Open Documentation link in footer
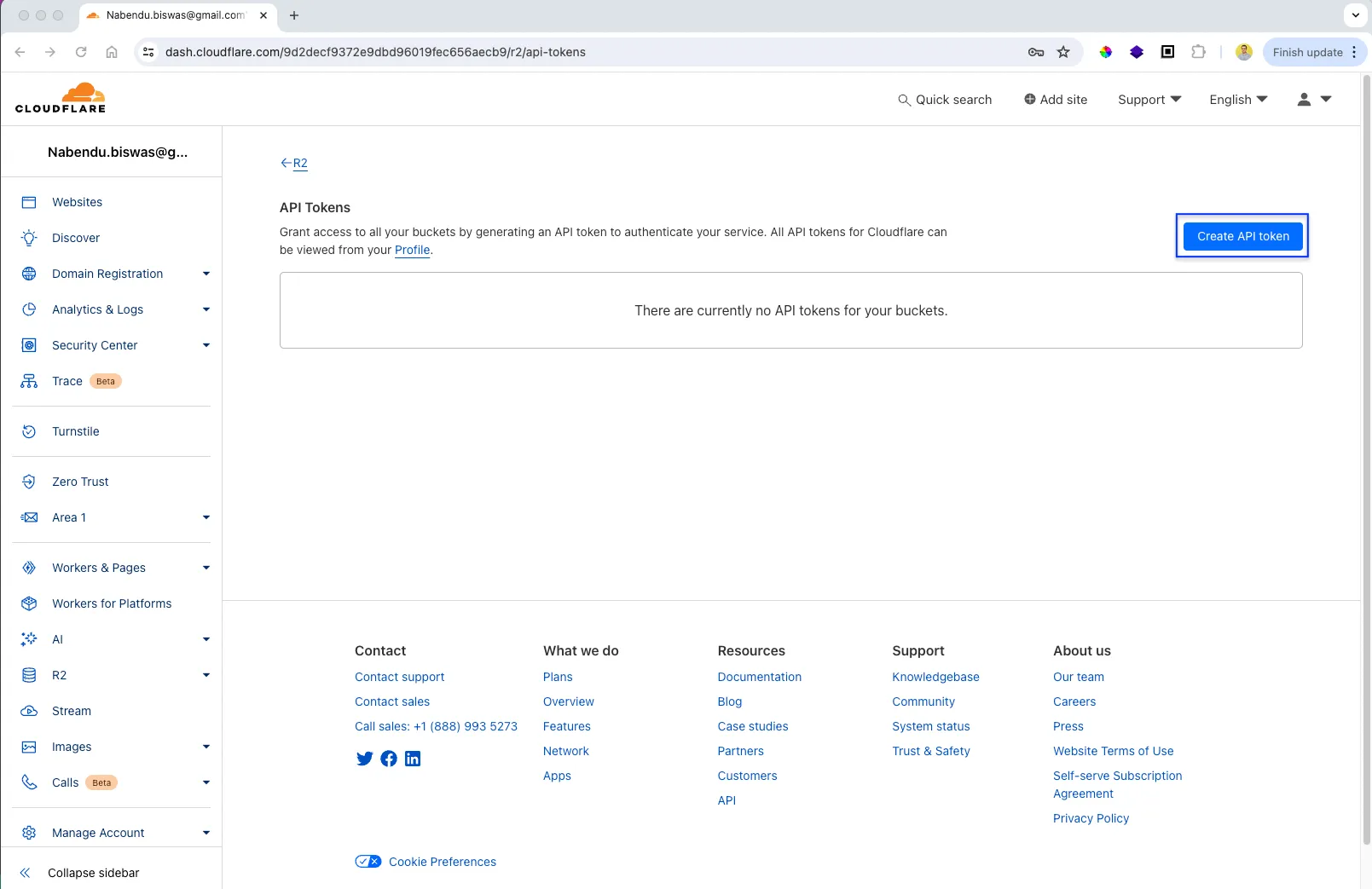The height and width of the screenshot is (889, 1372). [760, 677]
